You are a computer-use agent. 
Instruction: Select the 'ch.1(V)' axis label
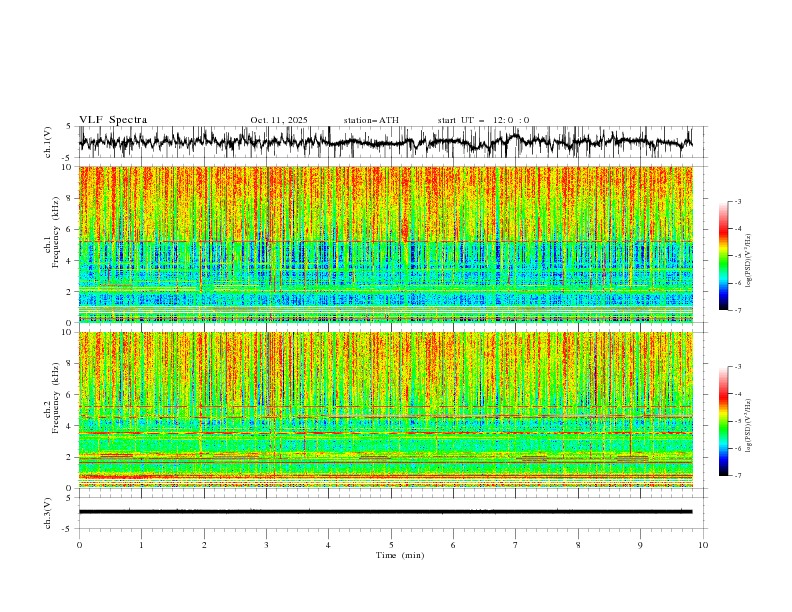(x=48, y=142)
